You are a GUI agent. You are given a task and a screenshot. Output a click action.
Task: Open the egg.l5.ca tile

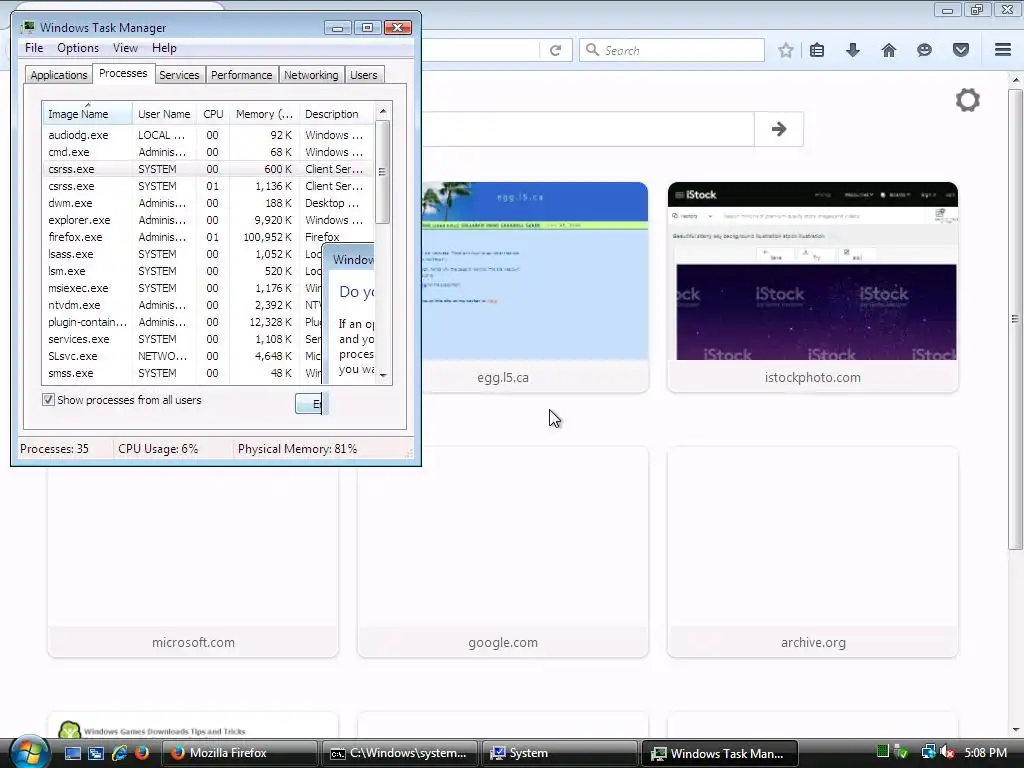[x=535, y=287]
